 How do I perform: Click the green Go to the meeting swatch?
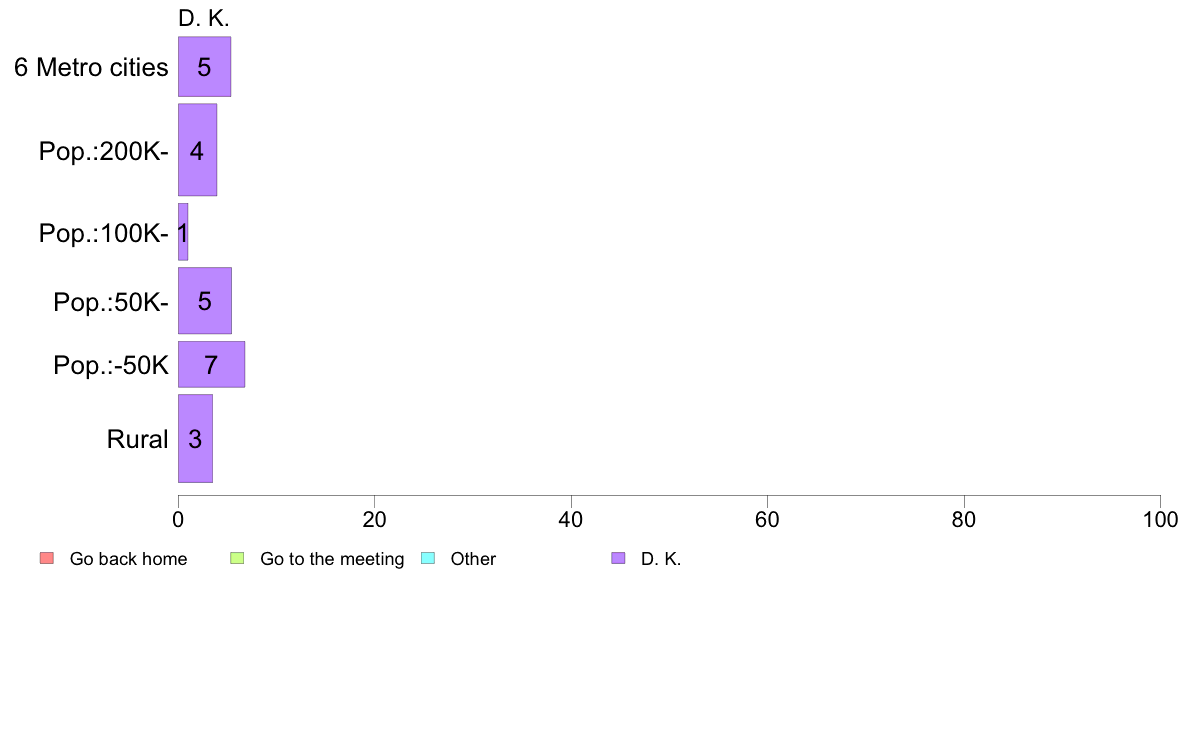point(237,559)
